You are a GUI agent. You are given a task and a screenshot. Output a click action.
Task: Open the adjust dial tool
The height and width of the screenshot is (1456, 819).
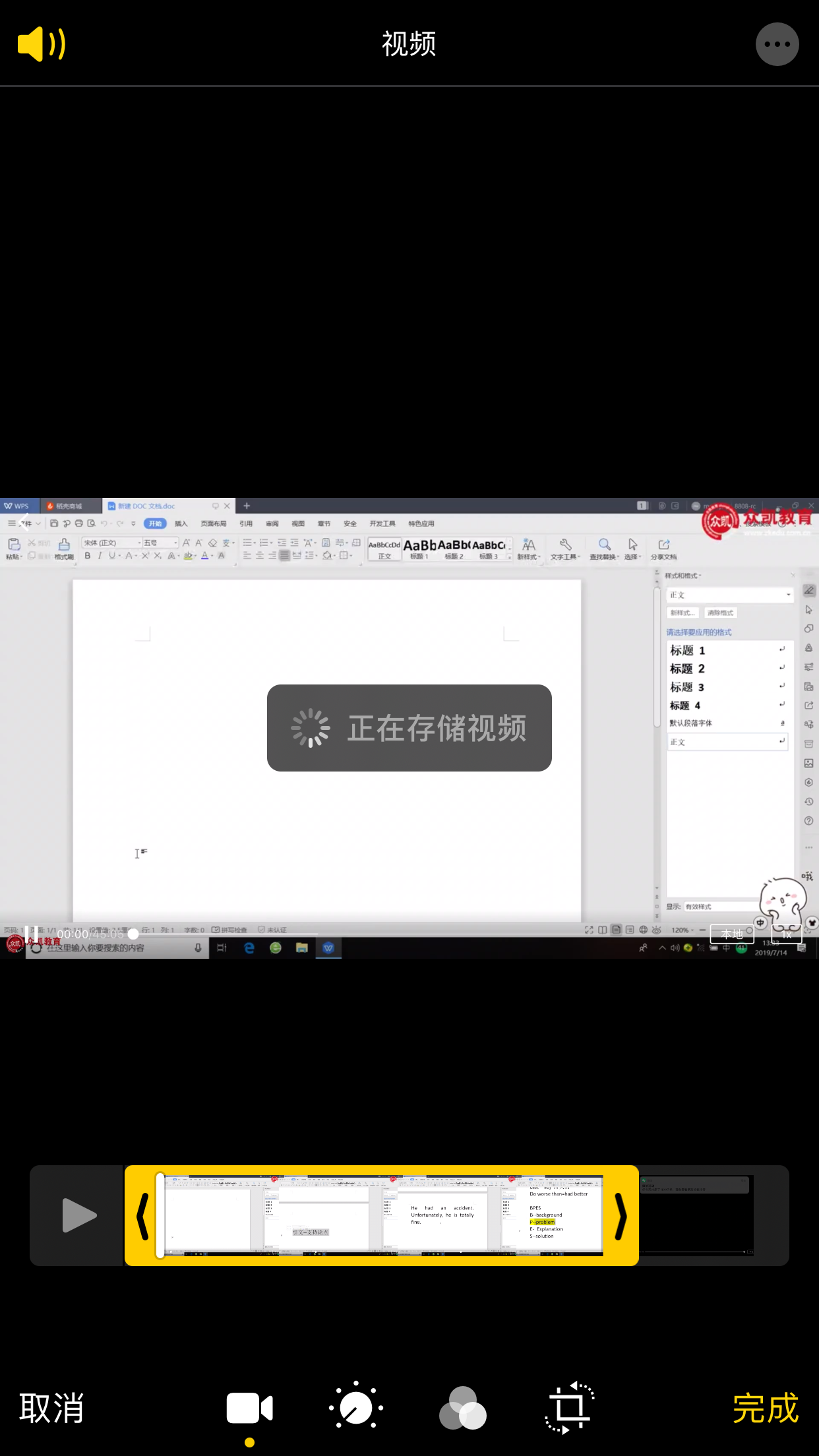click(356, 1409)
